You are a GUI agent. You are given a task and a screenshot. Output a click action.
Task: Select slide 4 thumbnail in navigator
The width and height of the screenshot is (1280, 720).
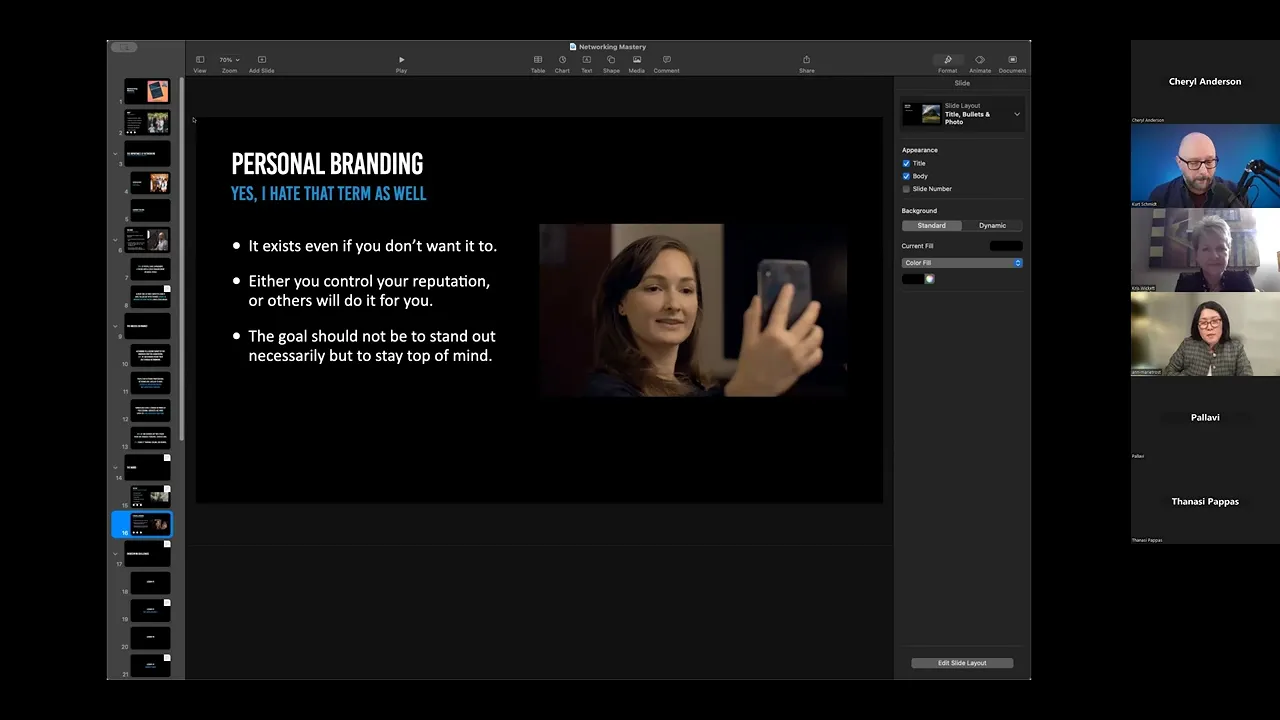pyautogui.click(x=150, y=183)
